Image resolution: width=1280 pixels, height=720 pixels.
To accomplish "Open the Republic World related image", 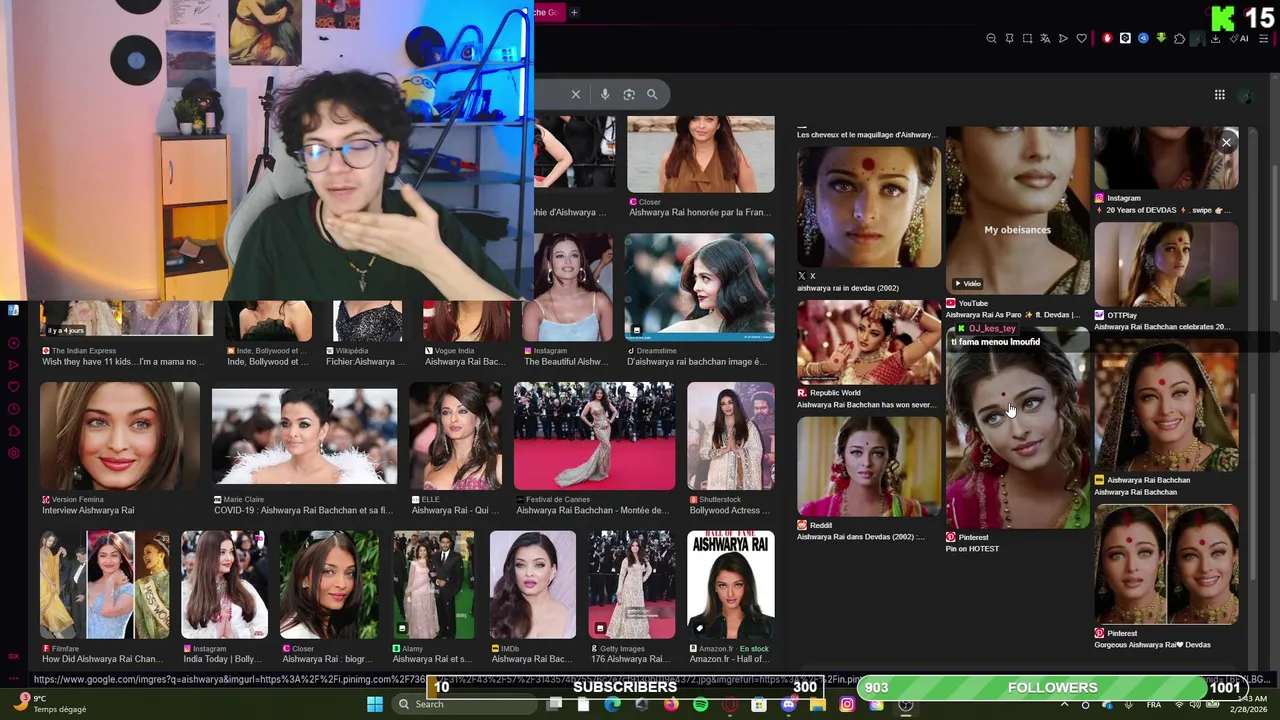I will 869,342.
